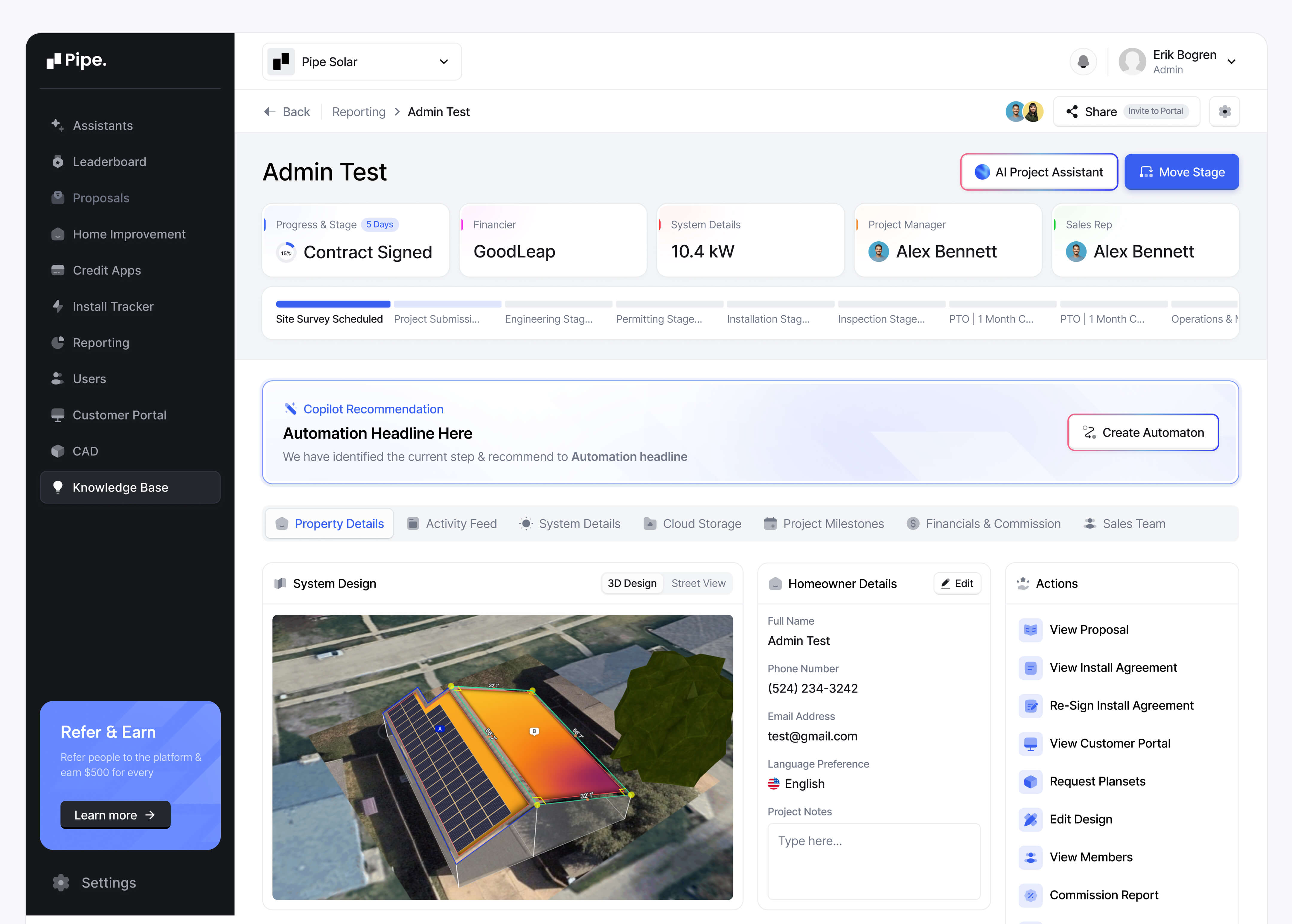Open the Language Preference English selector
The height and width of the screenshot is (924, 1292).
click(796, 783)
